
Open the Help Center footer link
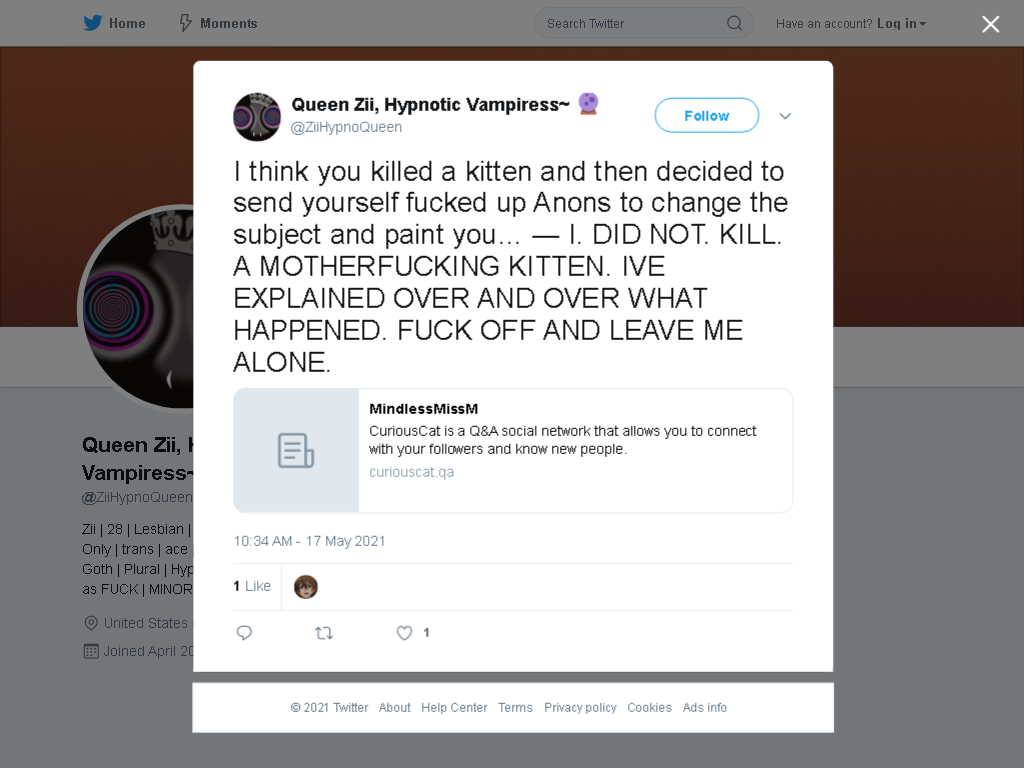[x=454, y=707]
